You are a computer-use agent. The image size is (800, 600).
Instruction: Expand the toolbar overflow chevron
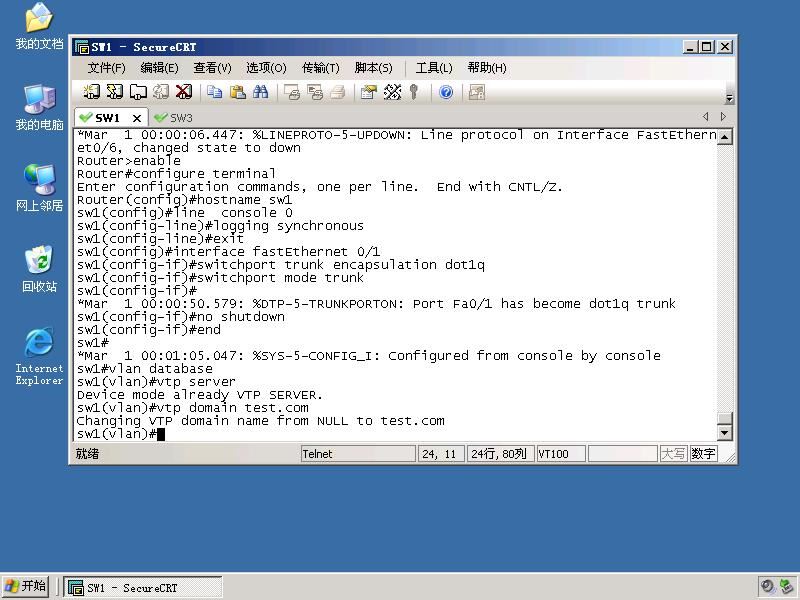coord(729,98)
